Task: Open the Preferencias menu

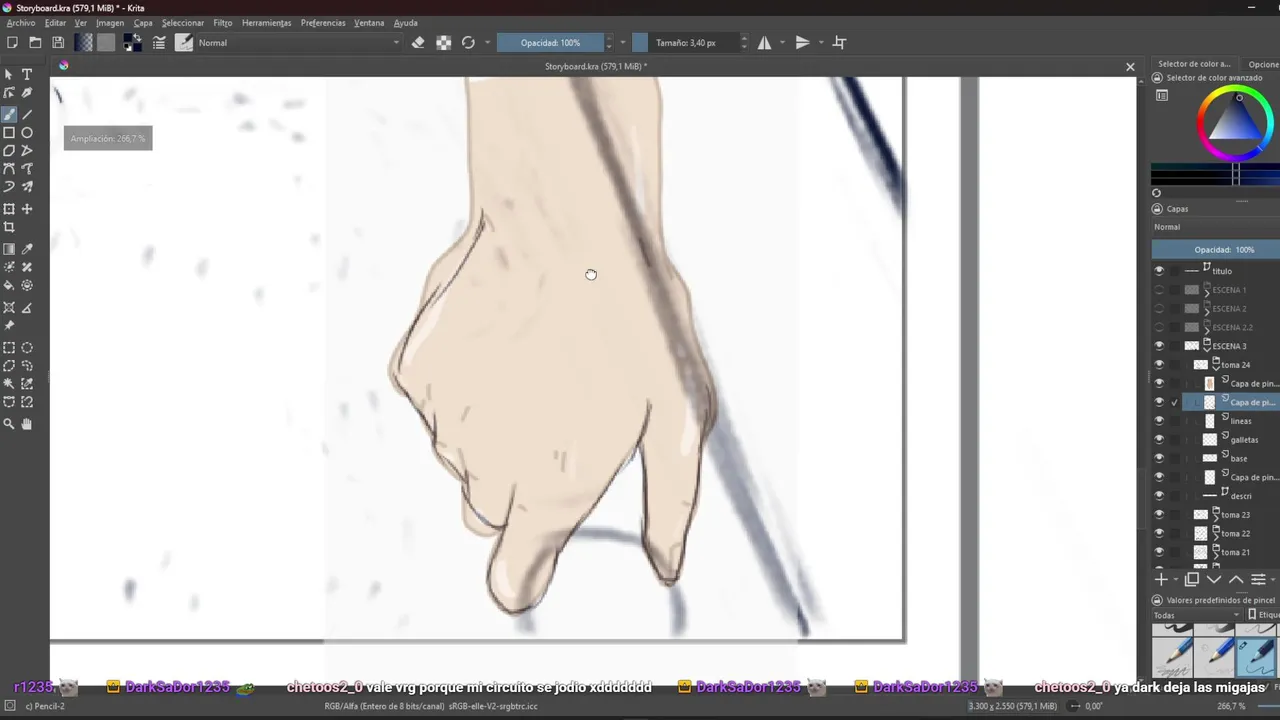Action: (x=323, y=23)
